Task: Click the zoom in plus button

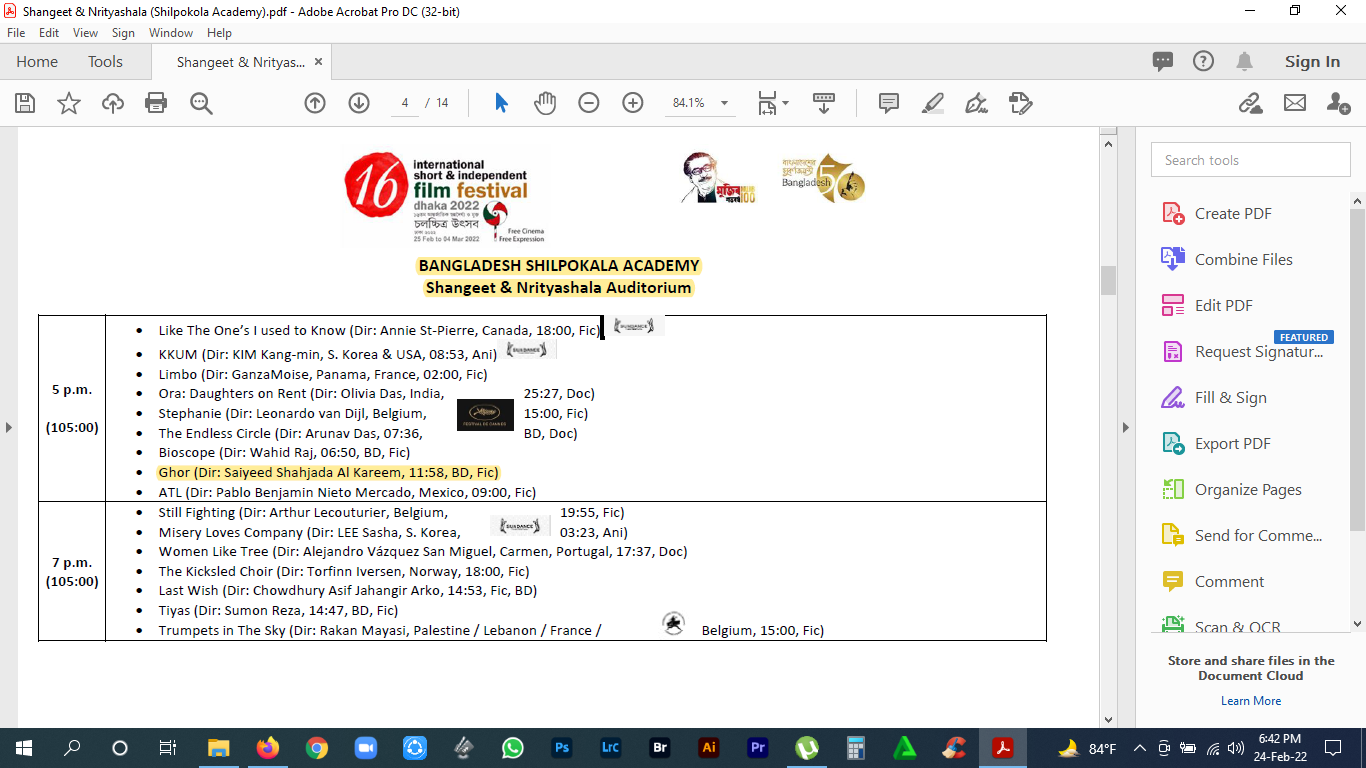Action: click(633, 103)
